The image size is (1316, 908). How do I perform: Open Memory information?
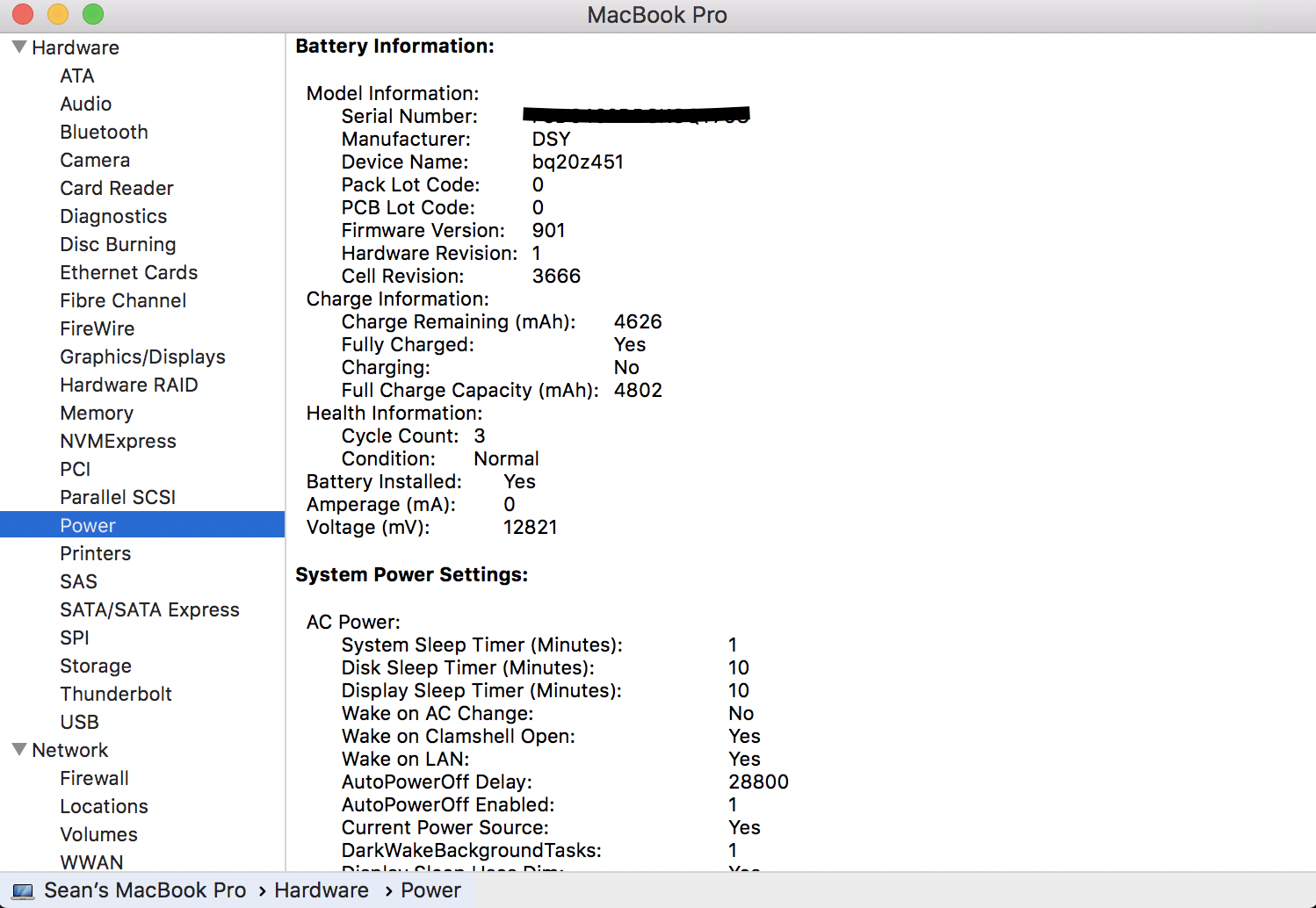pyautogui.click(x=97, y=413)
